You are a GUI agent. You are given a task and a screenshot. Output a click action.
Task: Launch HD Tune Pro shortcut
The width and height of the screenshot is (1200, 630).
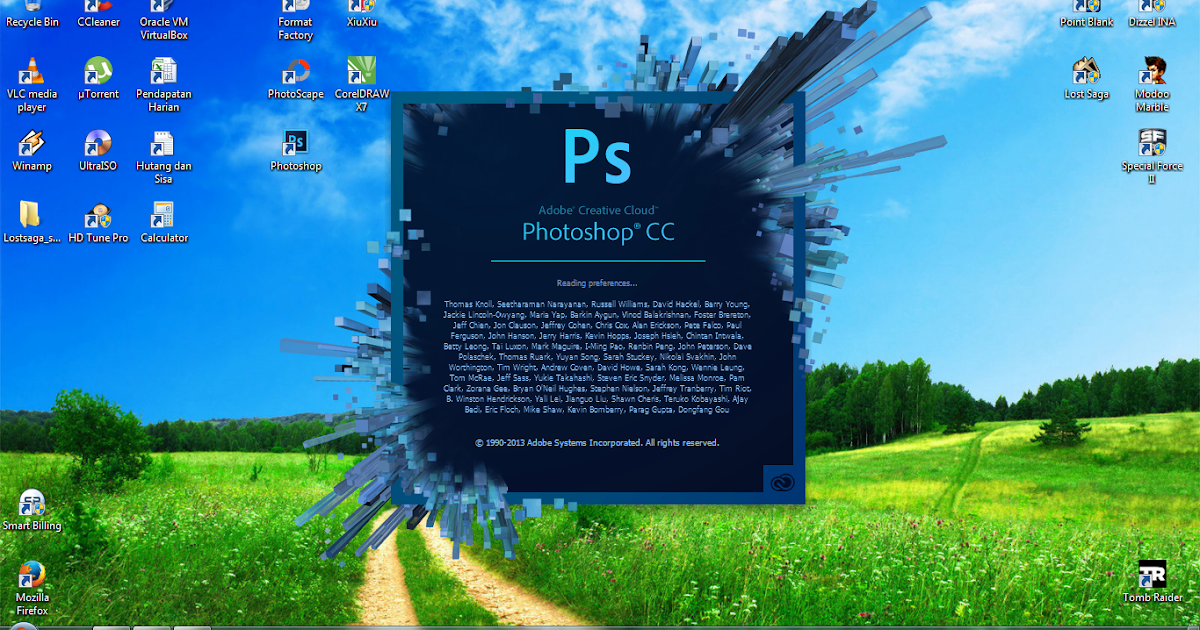coord(98,223)
